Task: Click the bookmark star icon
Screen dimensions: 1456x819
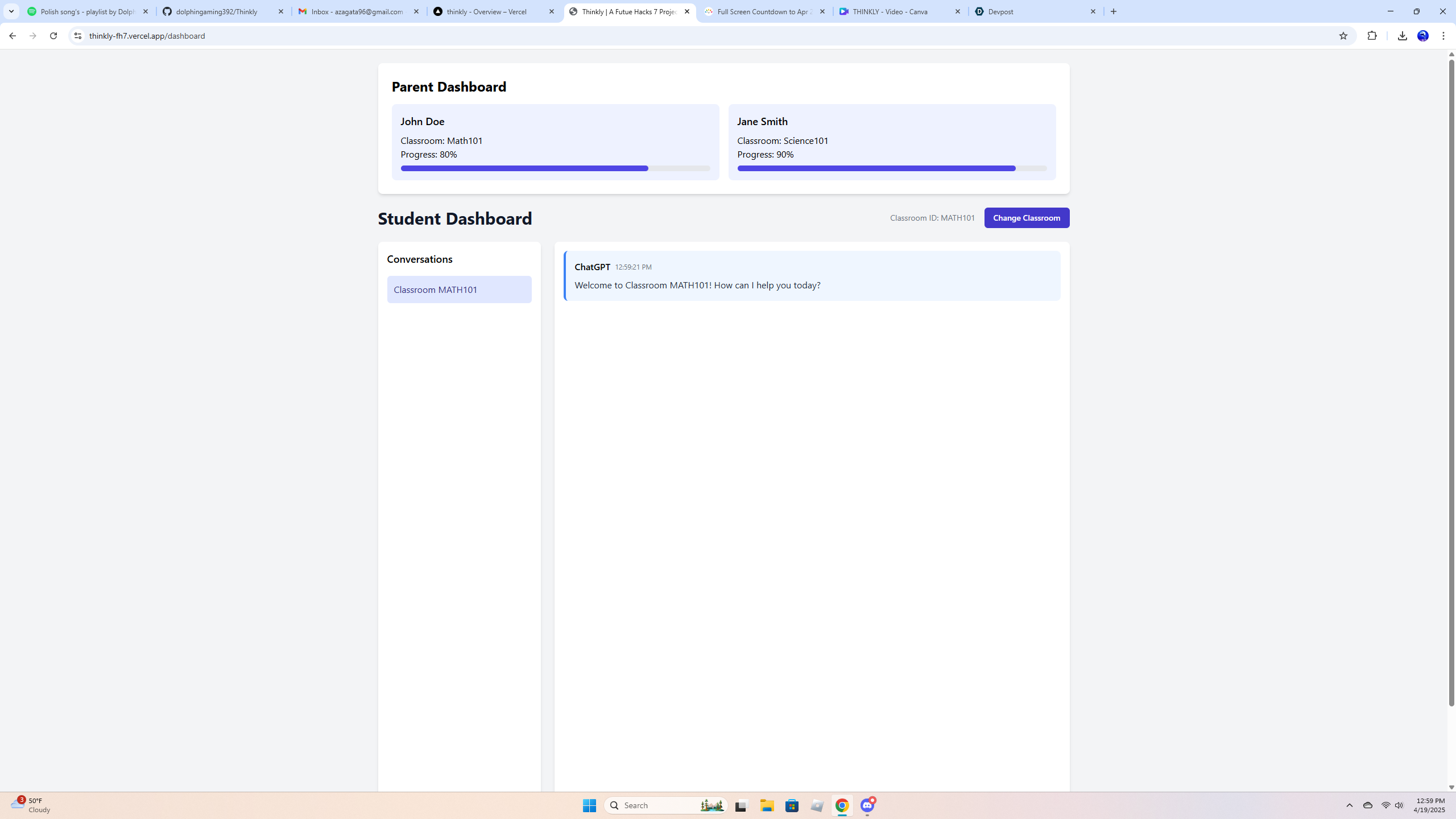Action: 1343,36
